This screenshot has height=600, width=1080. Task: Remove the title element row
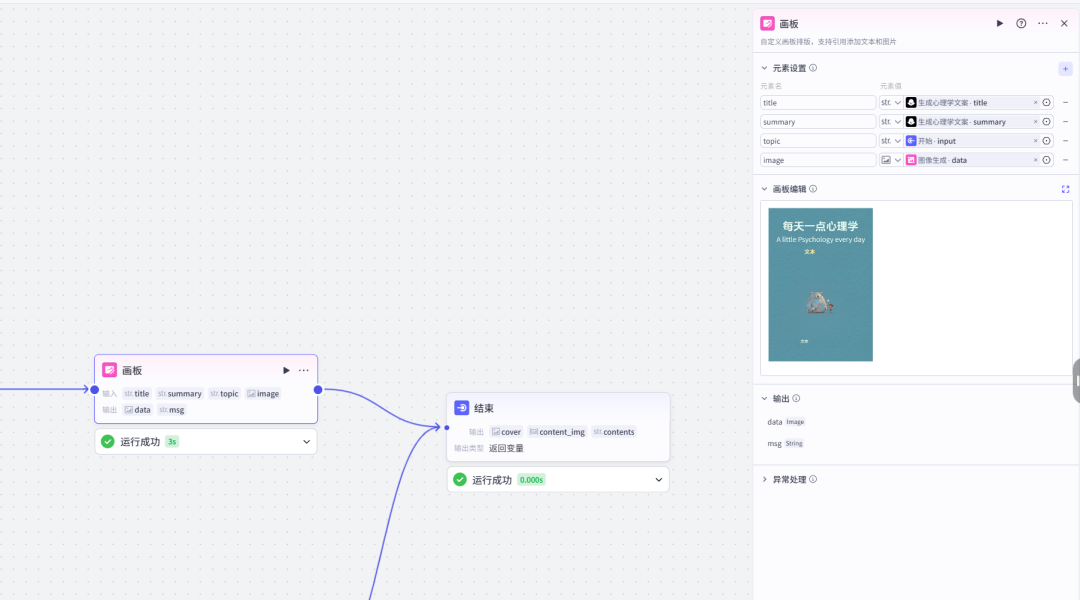(1066, 103)
